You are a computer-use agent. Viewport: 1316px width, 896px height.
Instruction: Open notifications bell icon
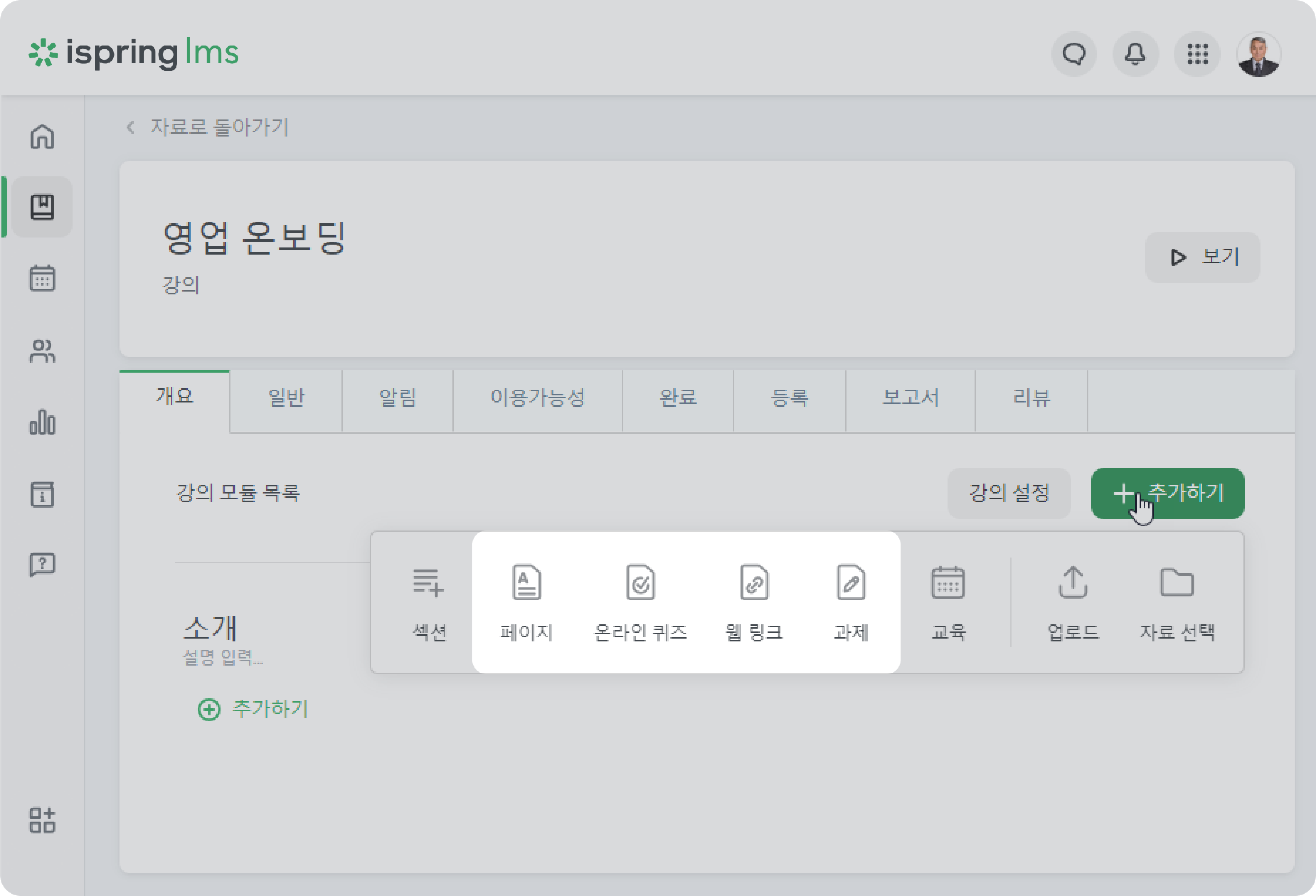1135,54
